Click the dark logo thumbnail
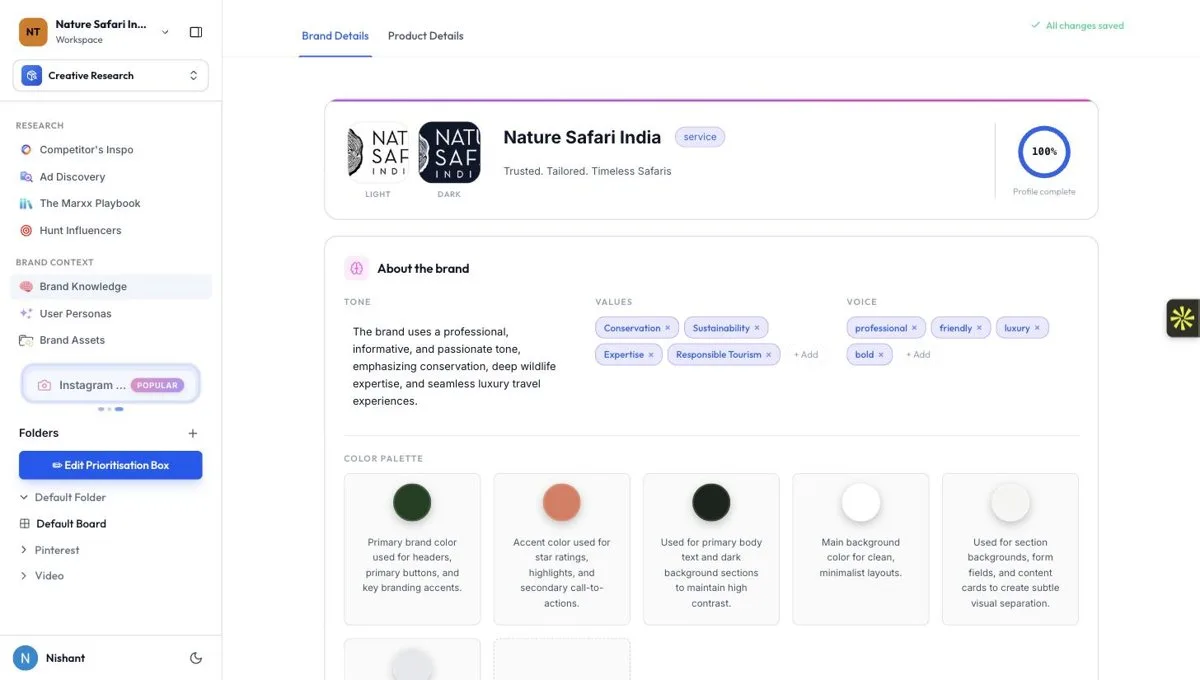The width and height of the screenshot is (1200, 680). [x=449, y=152]
